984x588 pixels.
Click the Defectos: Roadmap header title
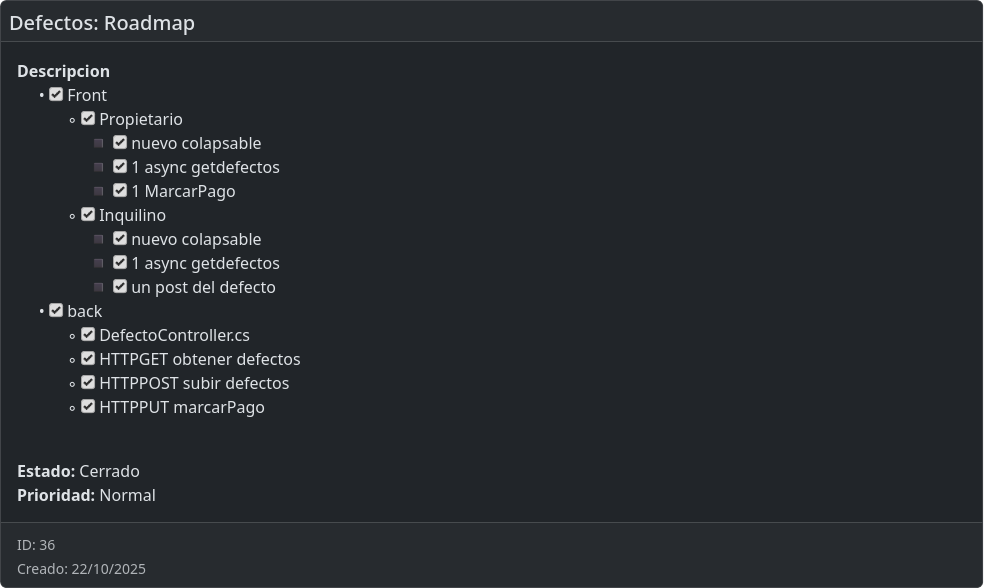coord(102,23)
